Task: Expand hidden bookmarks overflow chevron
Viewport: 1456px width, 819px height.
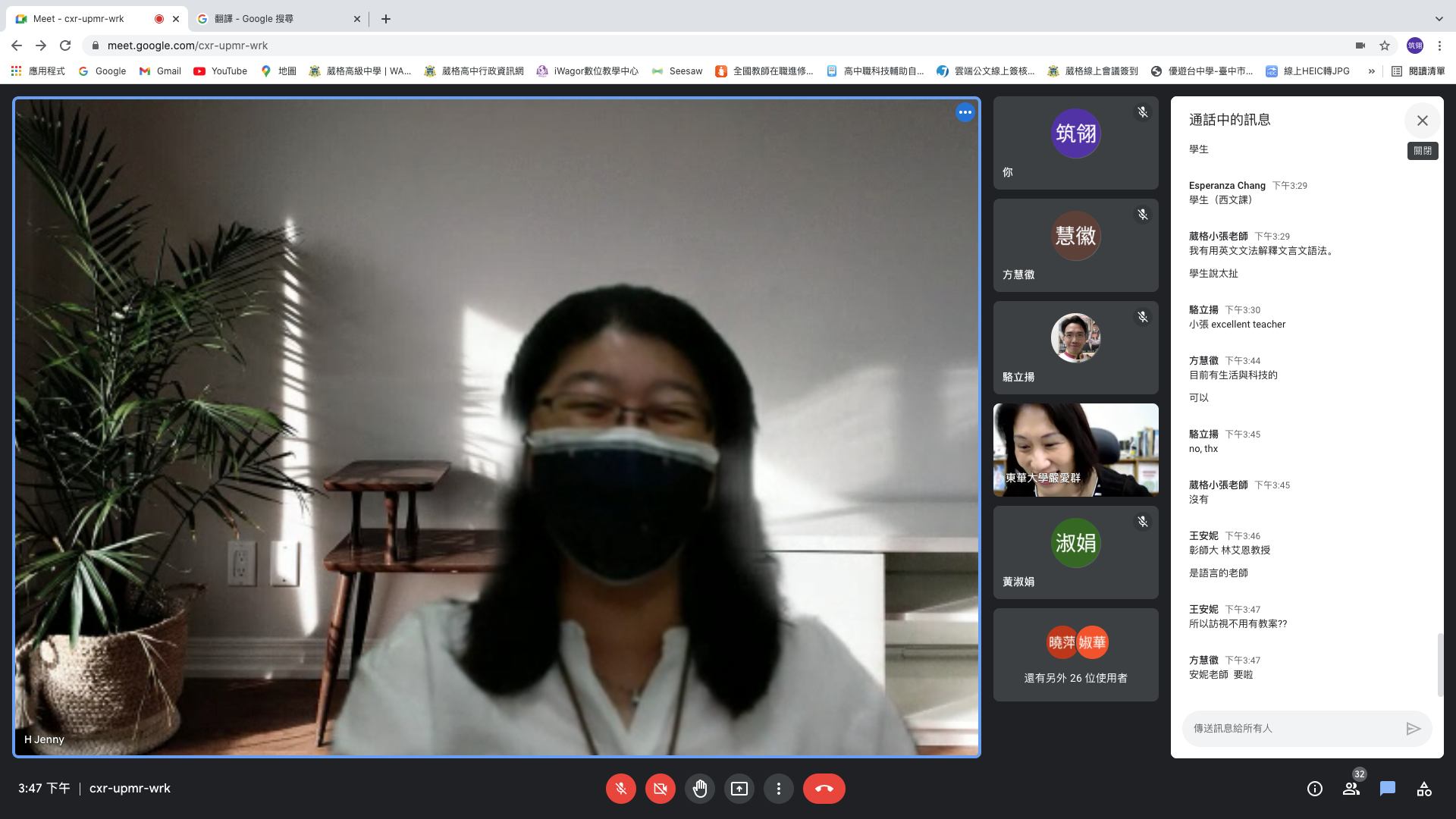Action: pyautogui.click(x=1371, y=71)
